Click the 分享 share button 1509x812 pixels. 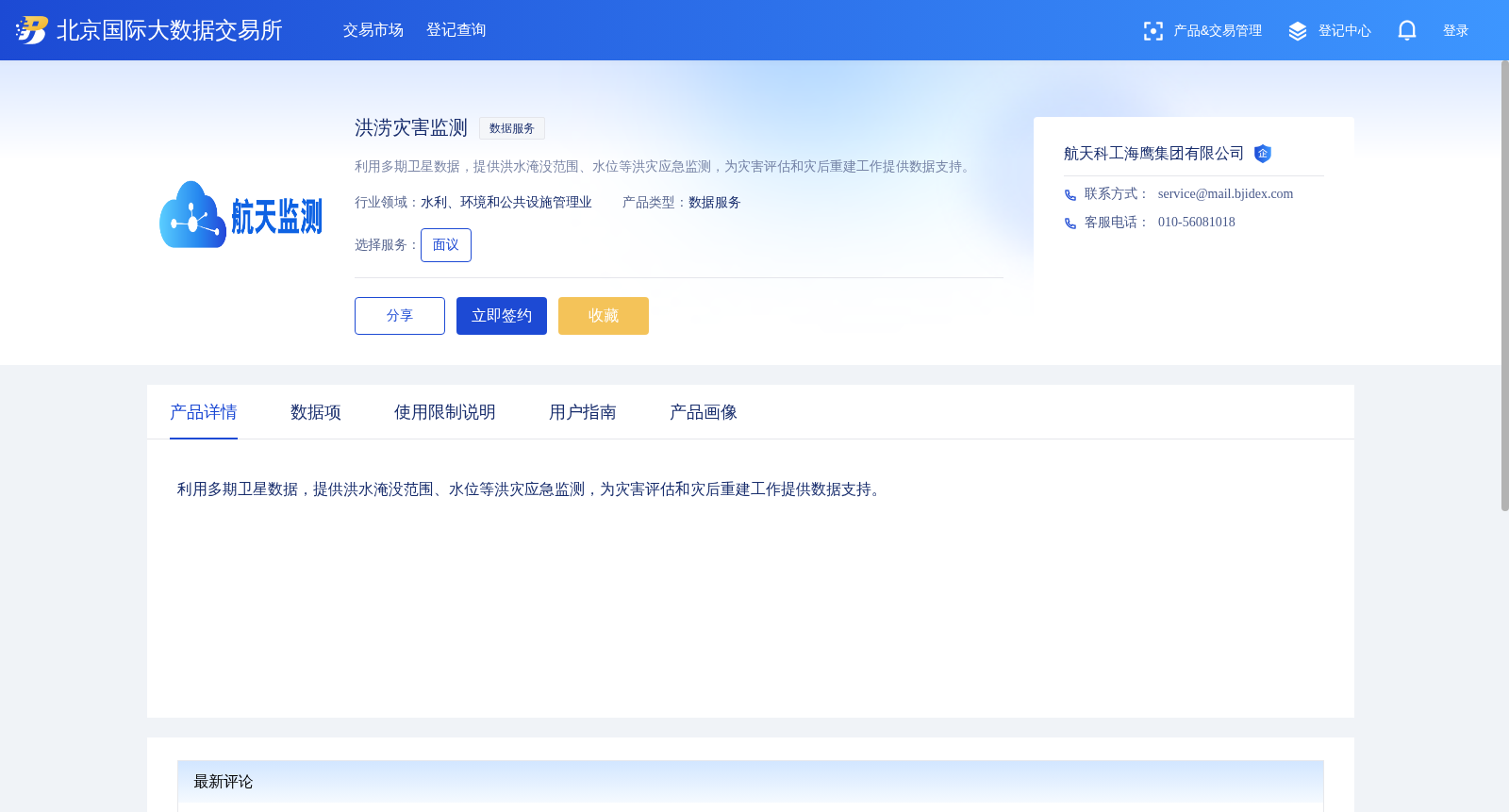click(400, 316)
